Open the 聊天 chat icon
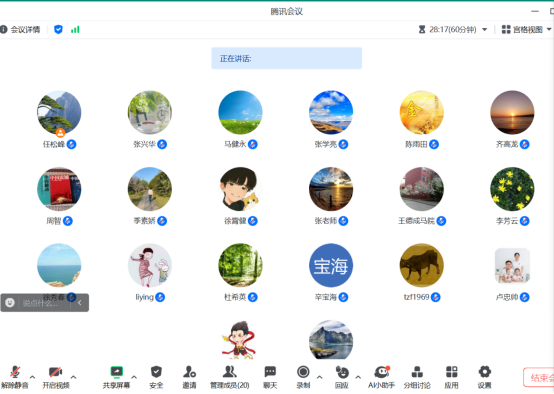 tap(270, 372)
